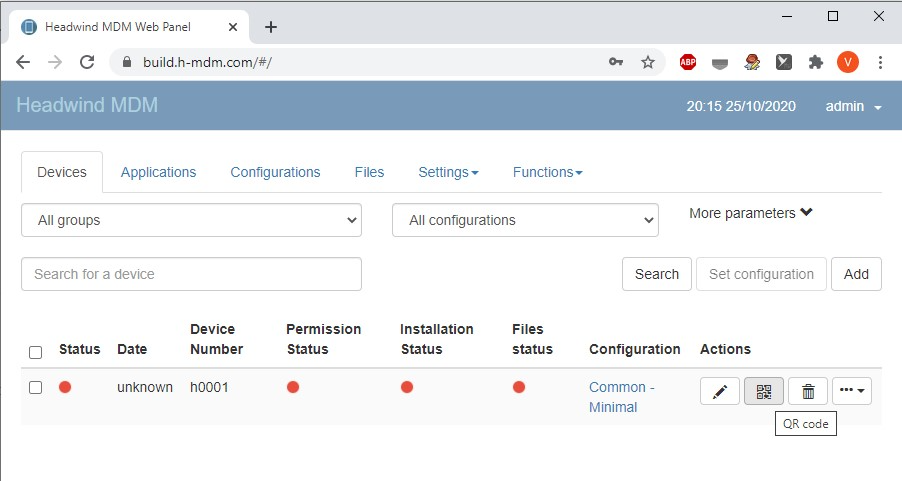
Task: Expand More parameters section
Action: click(x=751, y=213)
